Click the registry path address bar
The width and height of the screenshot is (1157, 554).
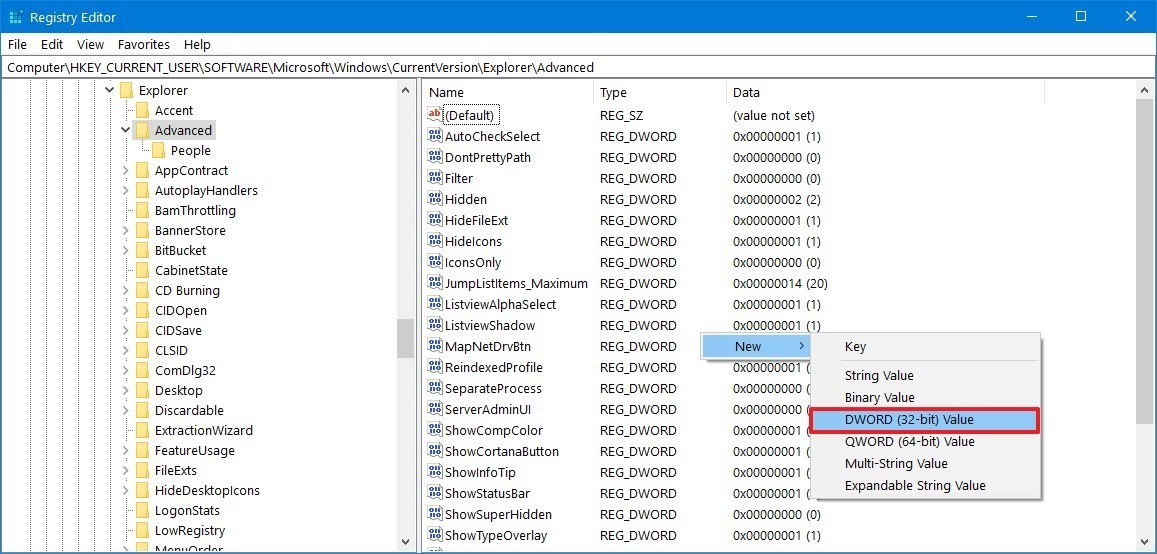(x=578, y=67)
